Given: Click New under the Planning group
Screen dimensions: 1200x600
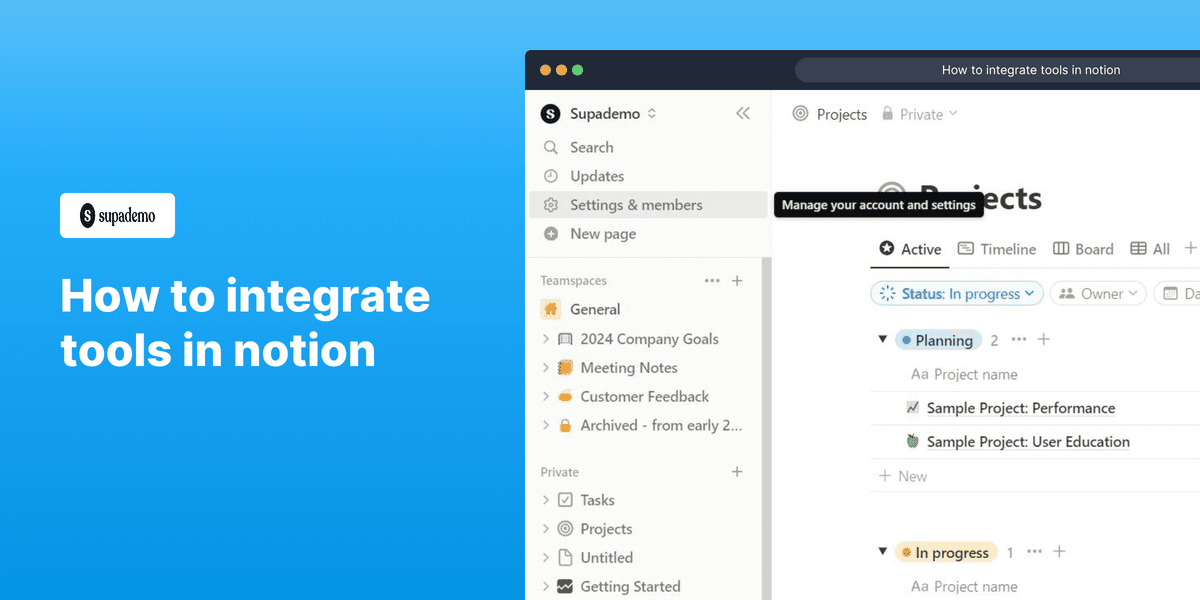Looking at the screenshot, I should coord(902,475).
